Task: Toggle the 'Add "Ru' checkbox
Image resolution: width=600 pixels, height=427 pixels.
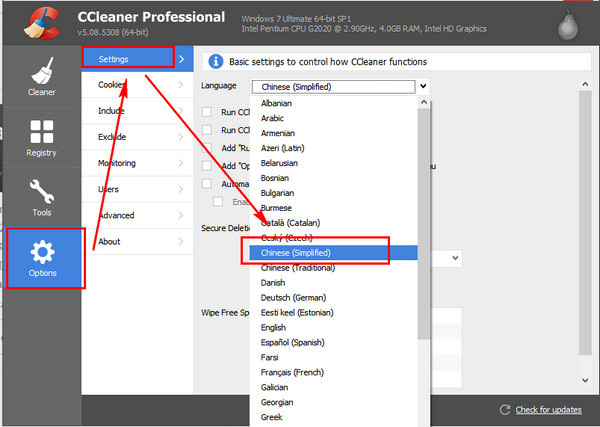Action: pyautogui.click(x=207, y=147)
